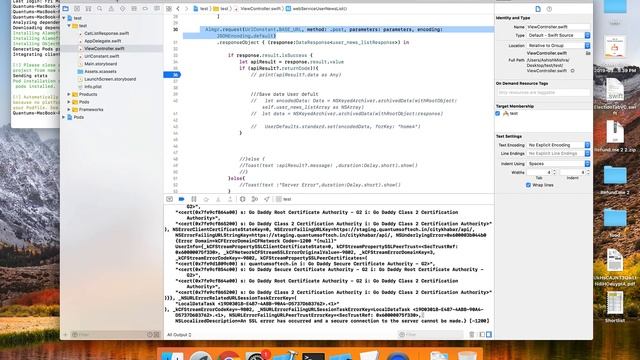Click the Step Into debug button
This screenshot has height=360, width=640.
[x=218, y=199]
